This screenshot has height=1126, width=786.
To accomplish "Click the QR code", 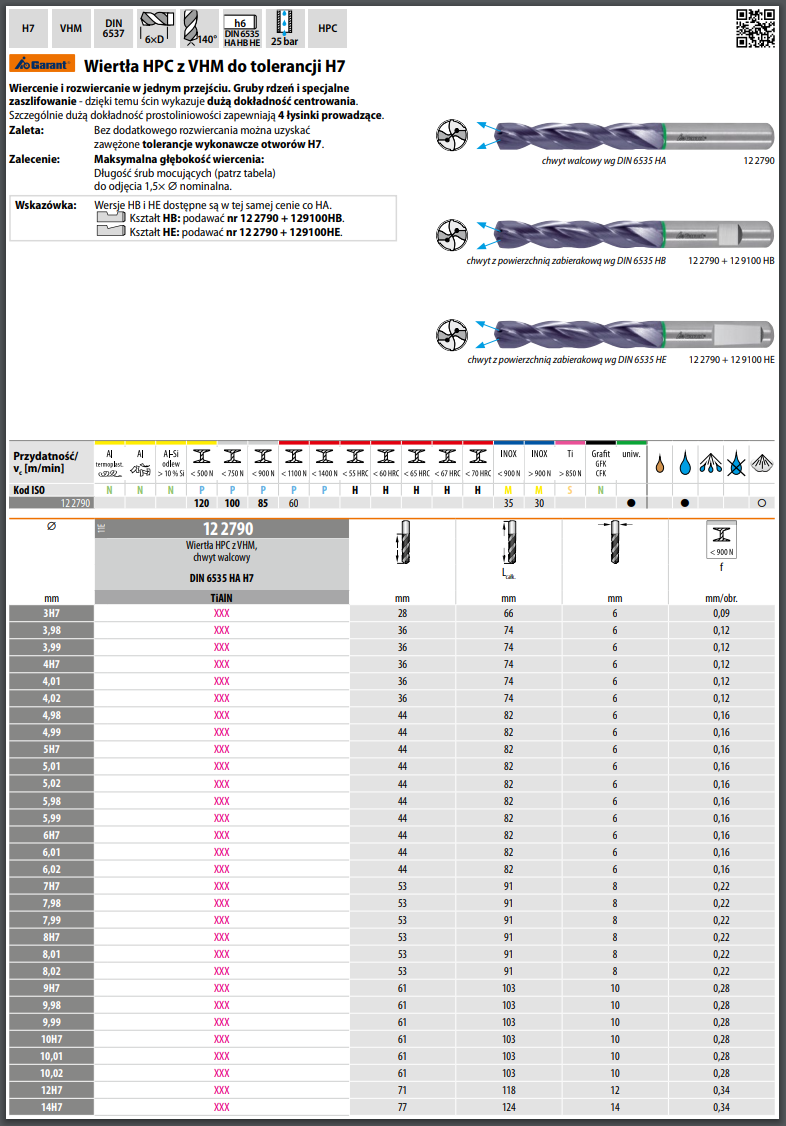I will click(756, 28).
